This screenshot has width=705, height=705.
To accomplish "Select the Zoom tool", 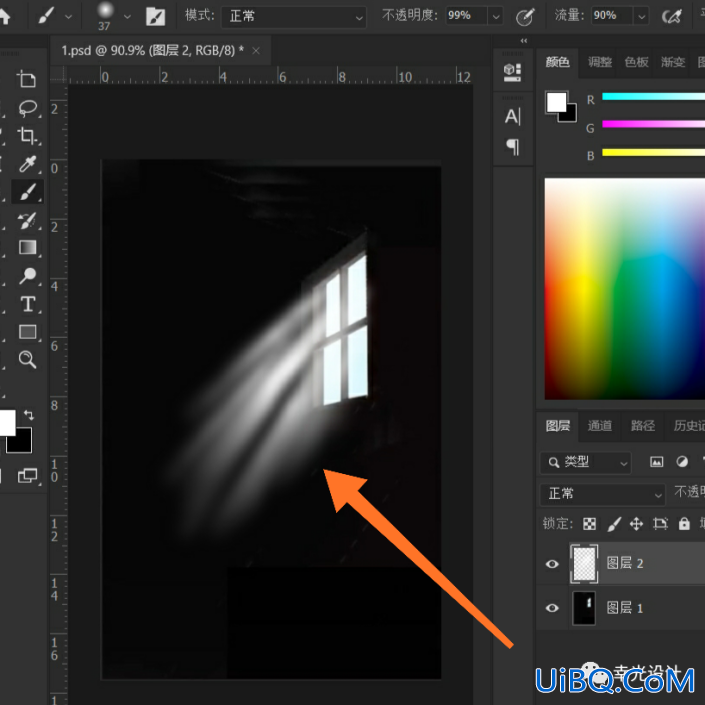I will pyautogui.click(x=27, y=360).
